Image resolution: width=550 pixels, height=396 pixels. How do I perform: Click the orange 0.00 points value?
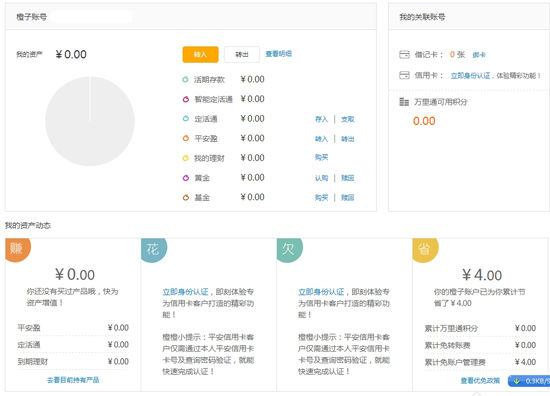tap(424, 121)
